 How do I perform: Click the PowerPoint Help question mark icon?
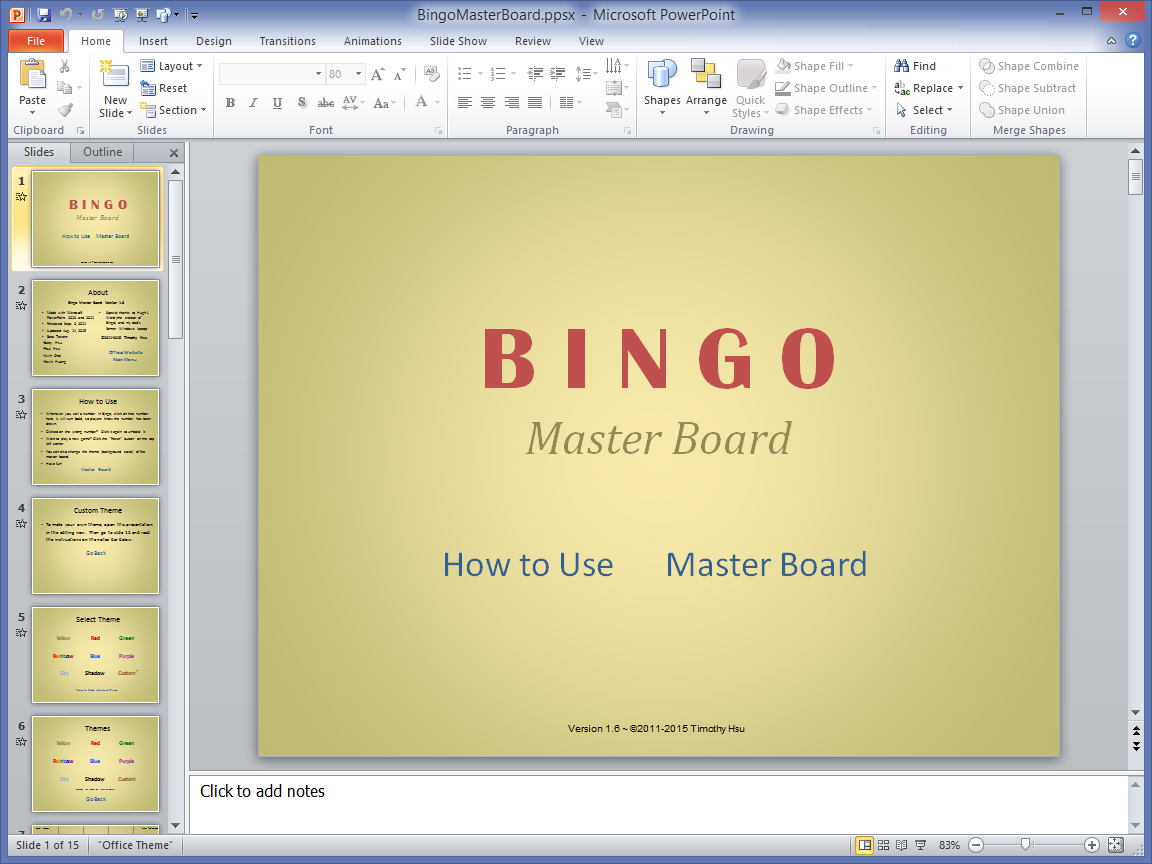pyautogui.click(x=1133, y=40)
